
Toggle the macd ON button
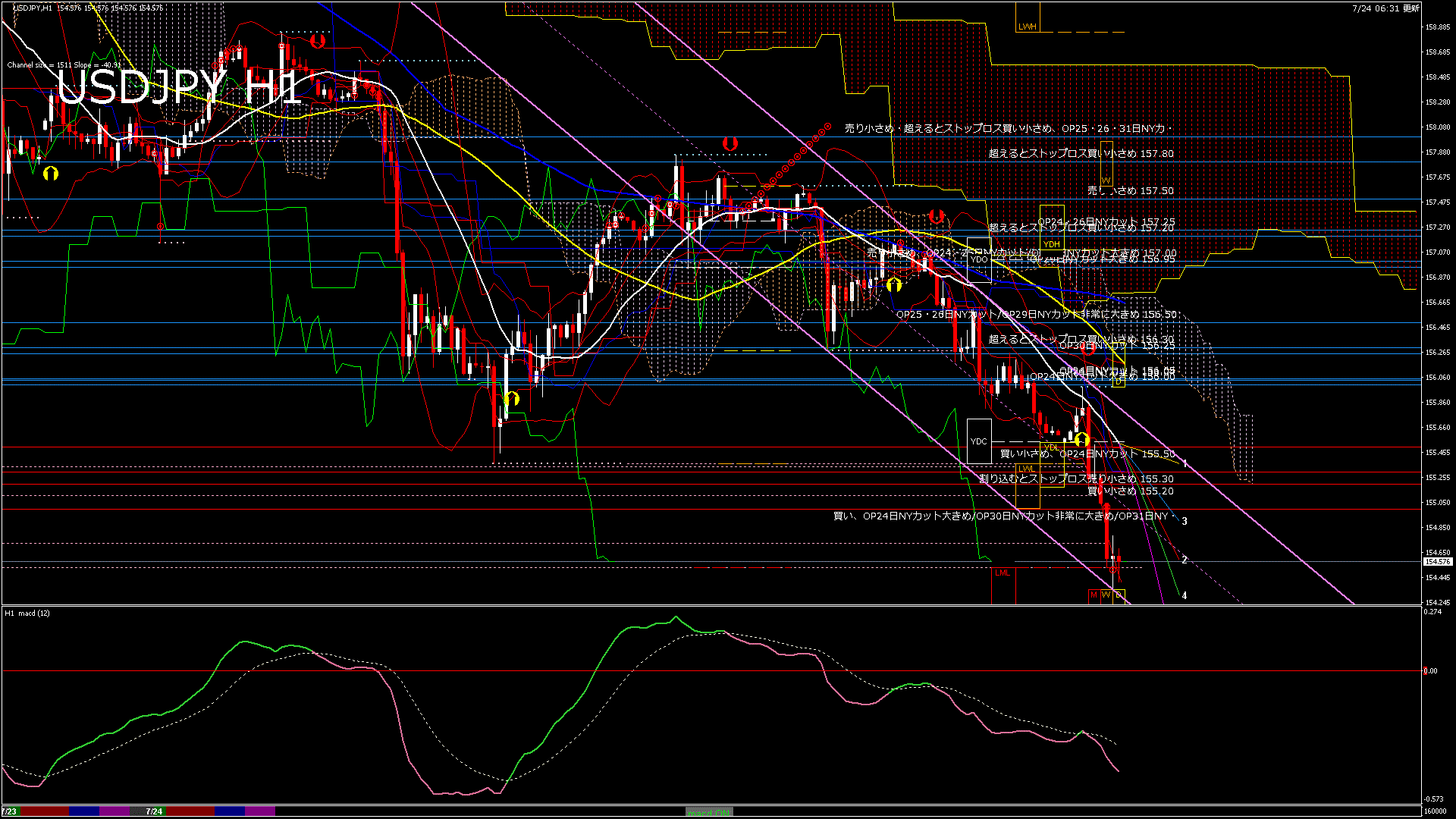click(x=709, y=812)
